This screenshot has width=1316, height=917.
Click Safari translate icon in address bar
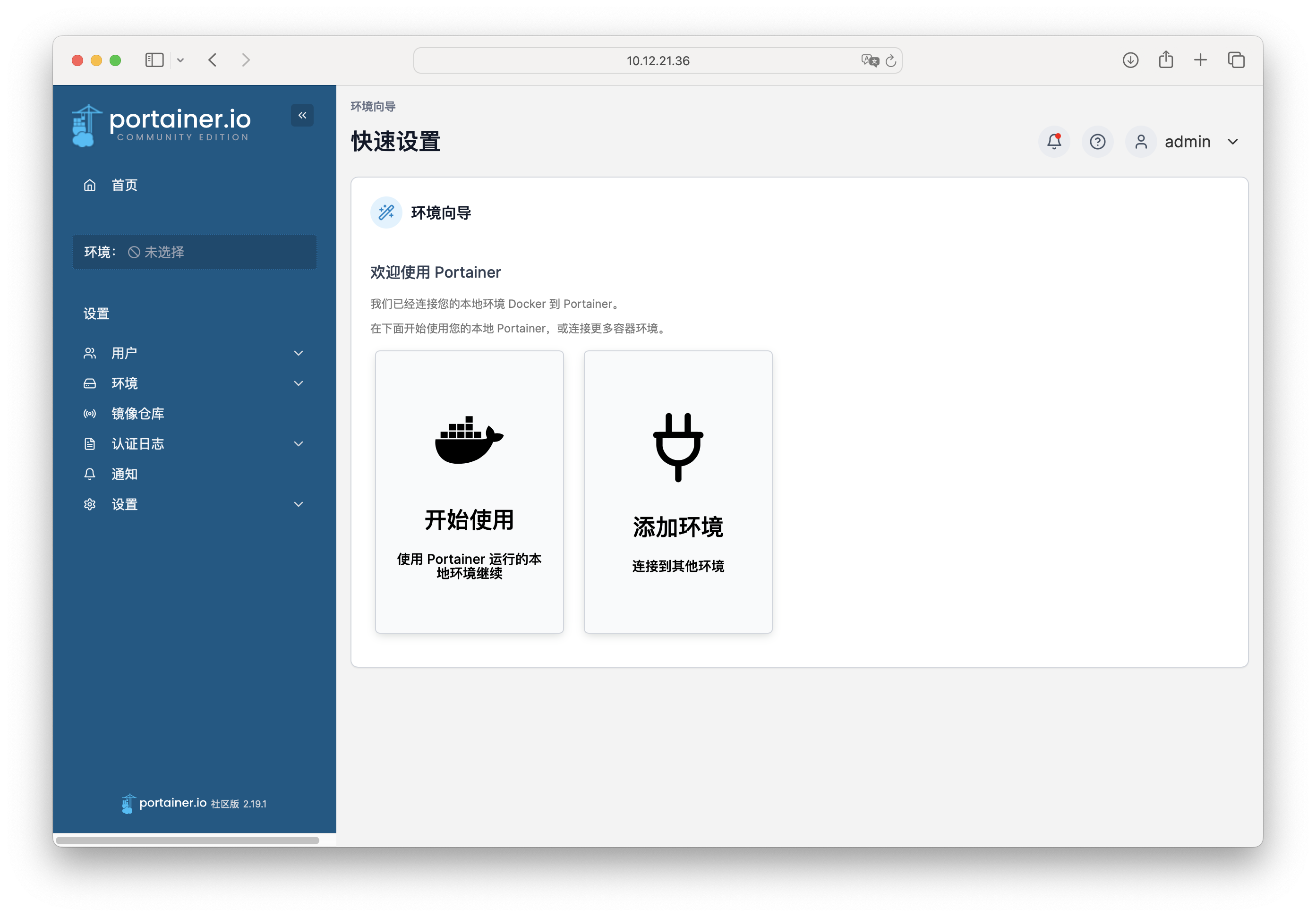coord(870,60)
